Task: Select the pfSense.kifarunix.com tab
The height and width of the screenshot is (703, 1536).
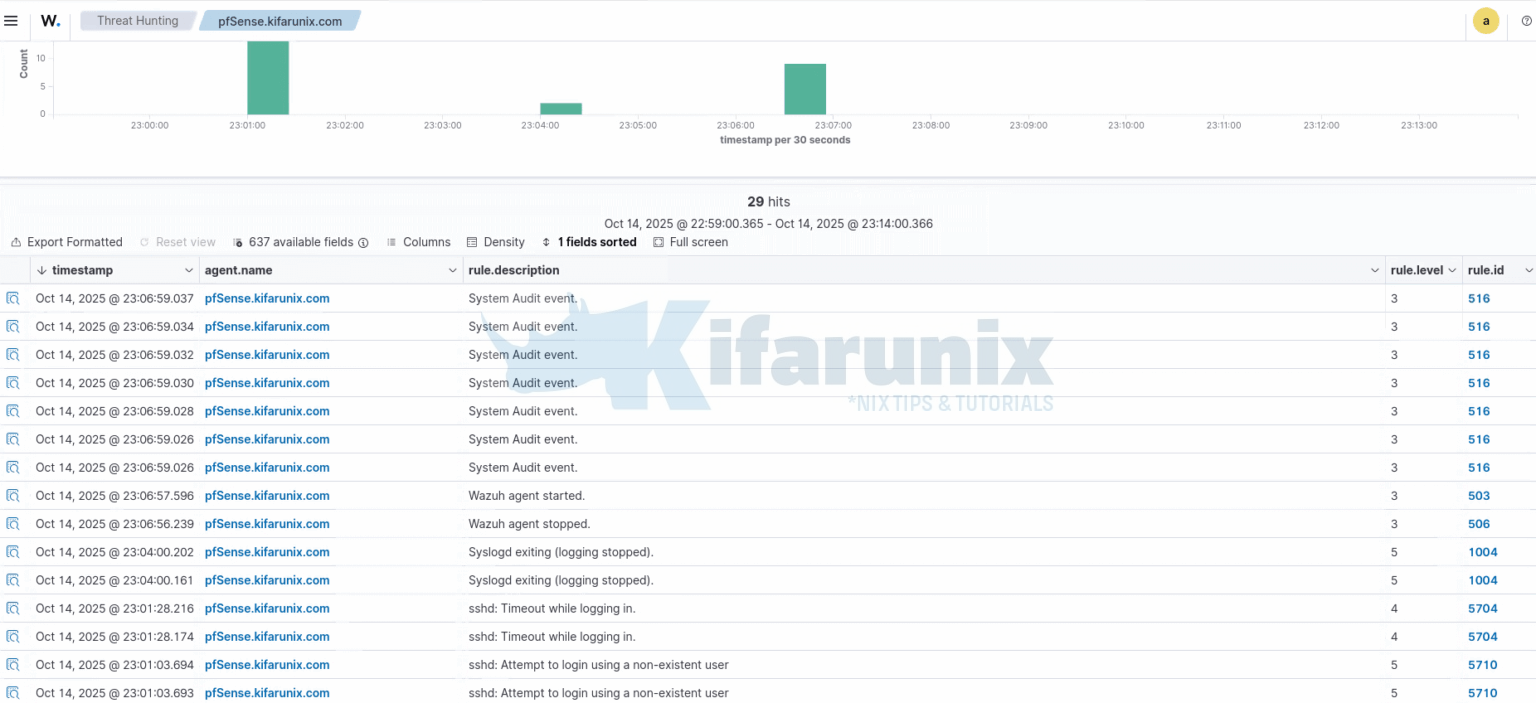Action: pyautogui.click(x=280, y=20)
